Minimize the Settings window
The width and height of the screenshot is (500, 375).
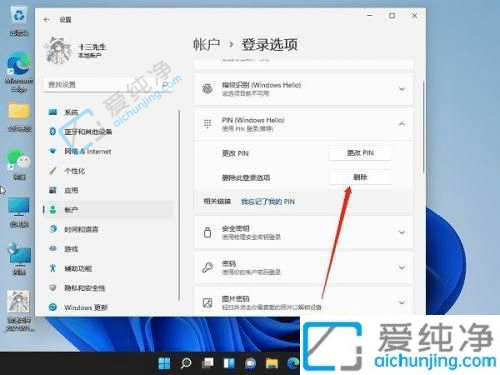click(x=370, y=16)
